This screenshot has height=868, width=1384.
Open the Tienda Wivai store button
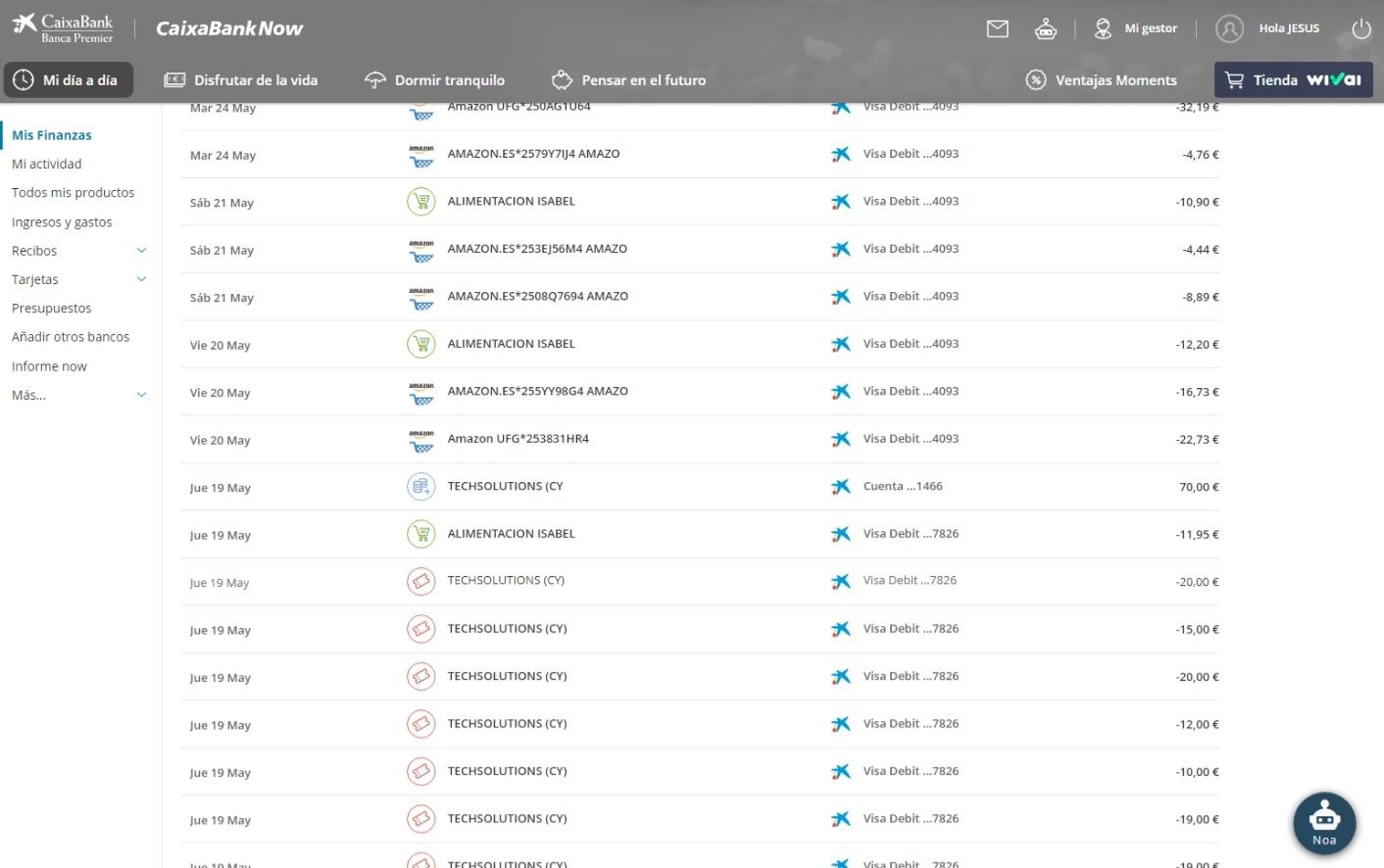pyautogui.click(x=1293, y=80)
